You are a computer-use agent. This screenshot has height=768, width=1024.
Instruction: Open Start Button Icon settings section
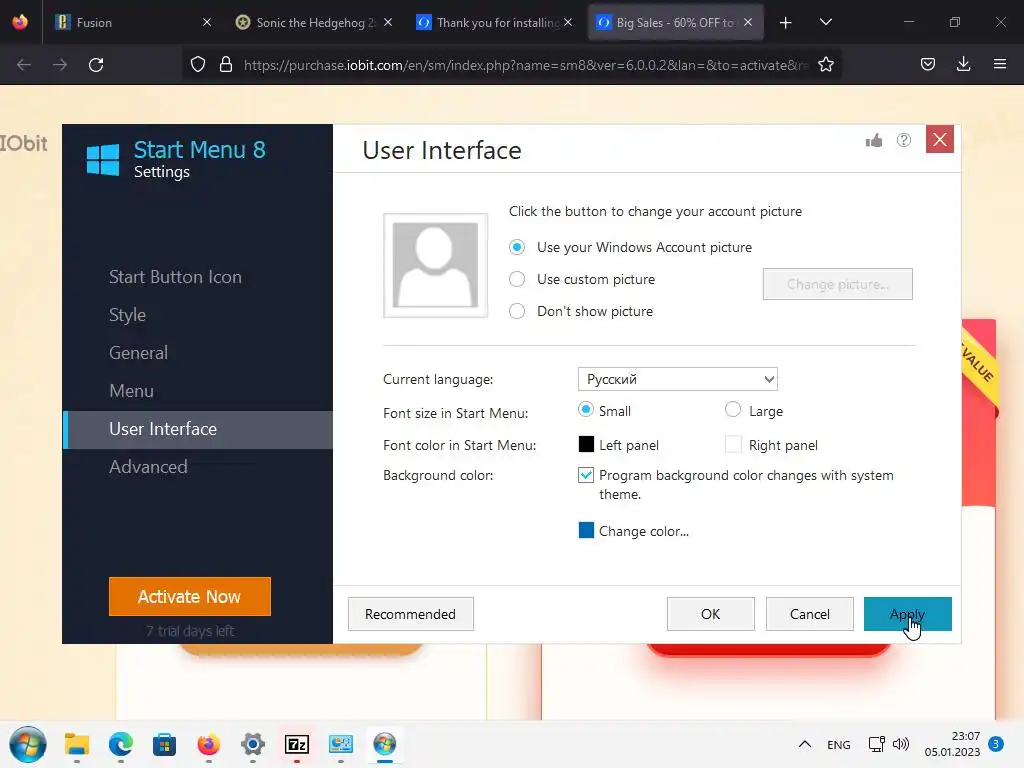coord(175,277)
